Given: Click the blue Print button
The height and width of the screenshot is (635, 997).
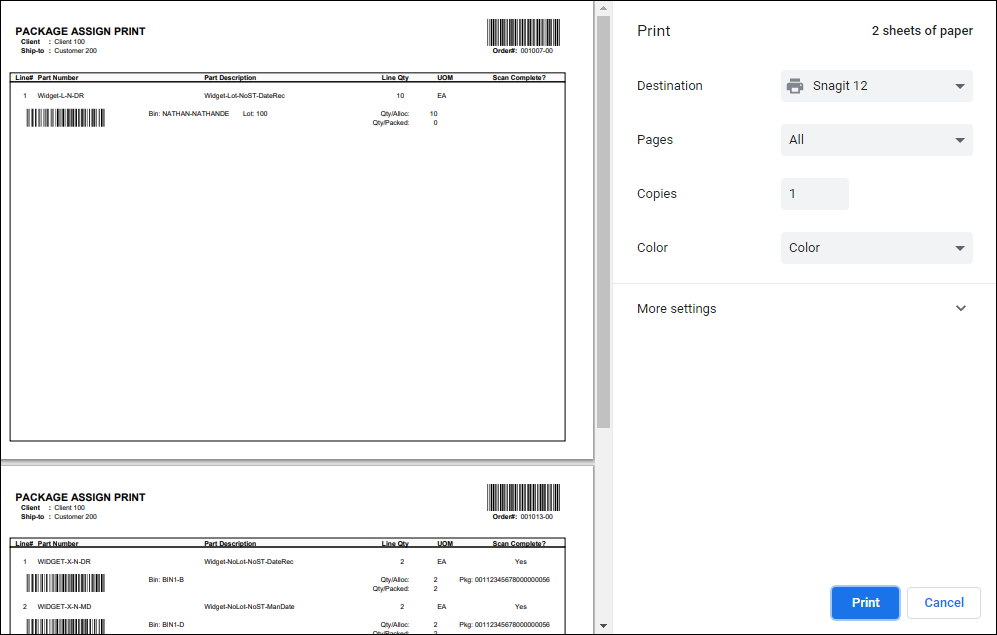Looking at the screenshot, I should [865, 603].
